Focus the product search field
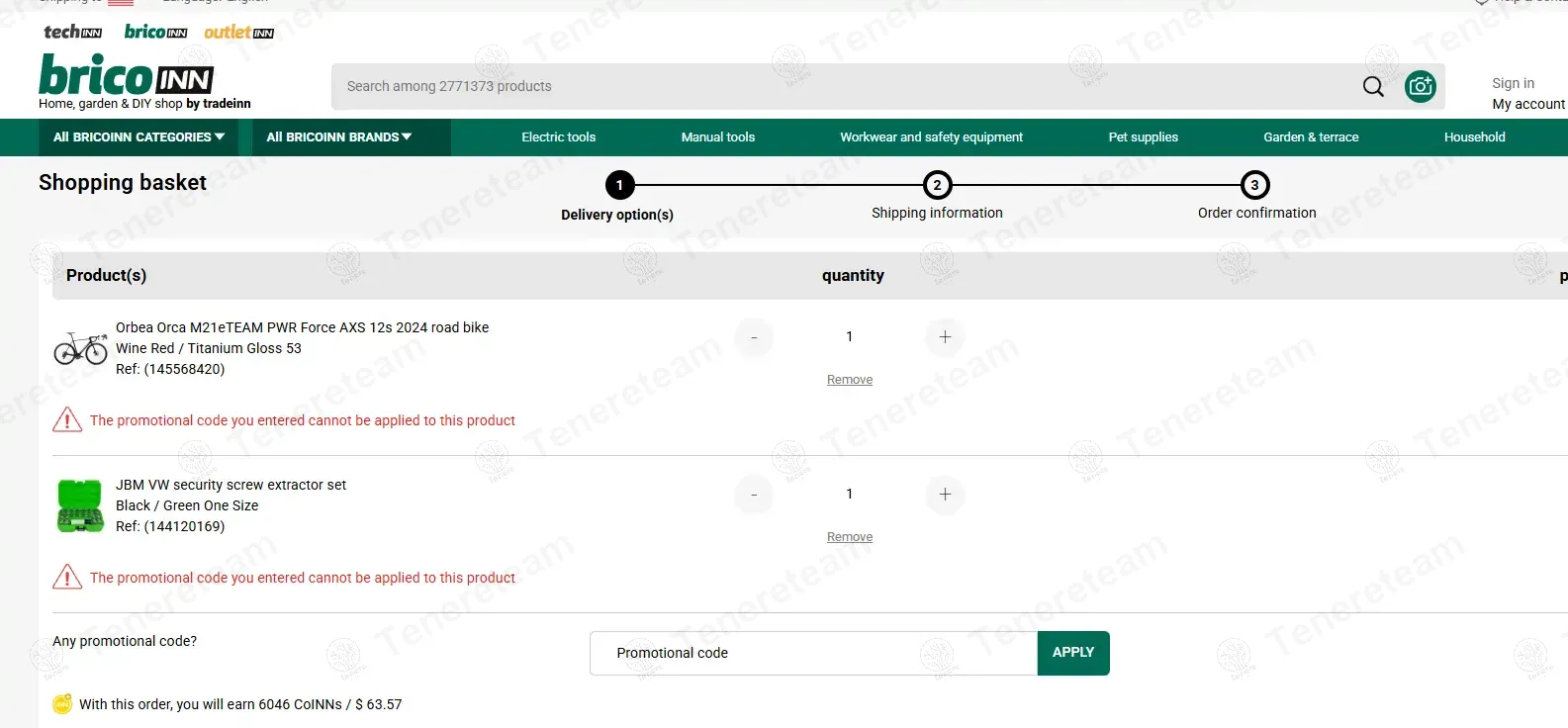This screenshot has height=728, width=1568. [846, 87]
